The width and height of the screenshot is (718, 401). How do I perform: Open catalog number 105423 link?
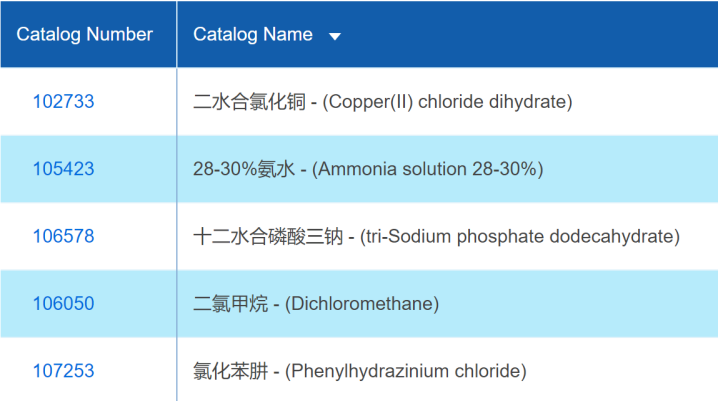click(x=63, y=169)
